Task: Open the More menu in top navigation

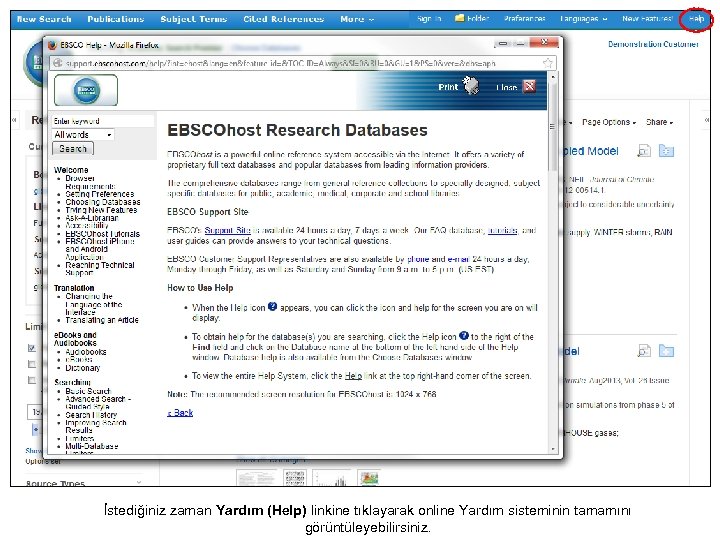Action: point(357,19)
